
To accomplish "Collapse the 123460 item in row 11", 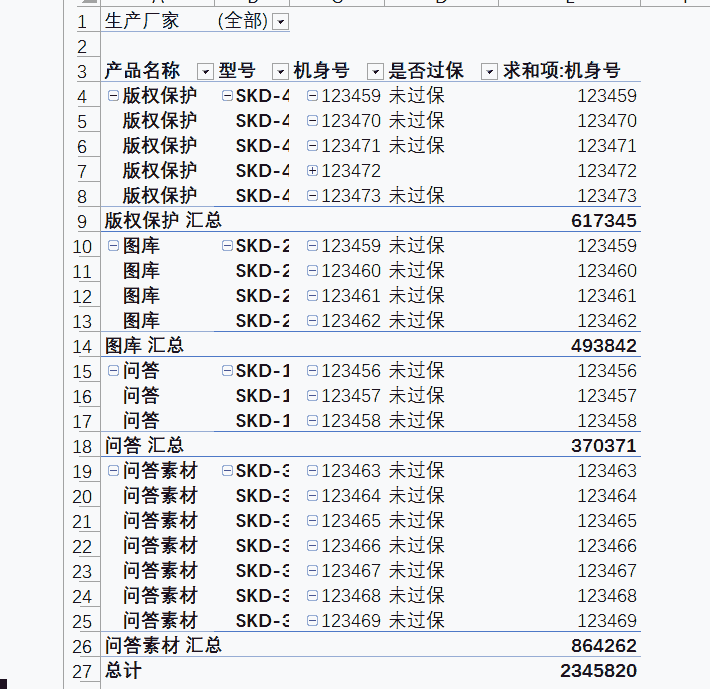I will (312, 271).
